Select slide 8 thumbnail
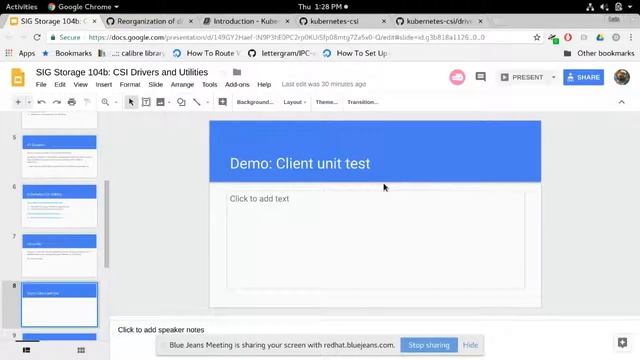640x360 pixels. point(60,304)
